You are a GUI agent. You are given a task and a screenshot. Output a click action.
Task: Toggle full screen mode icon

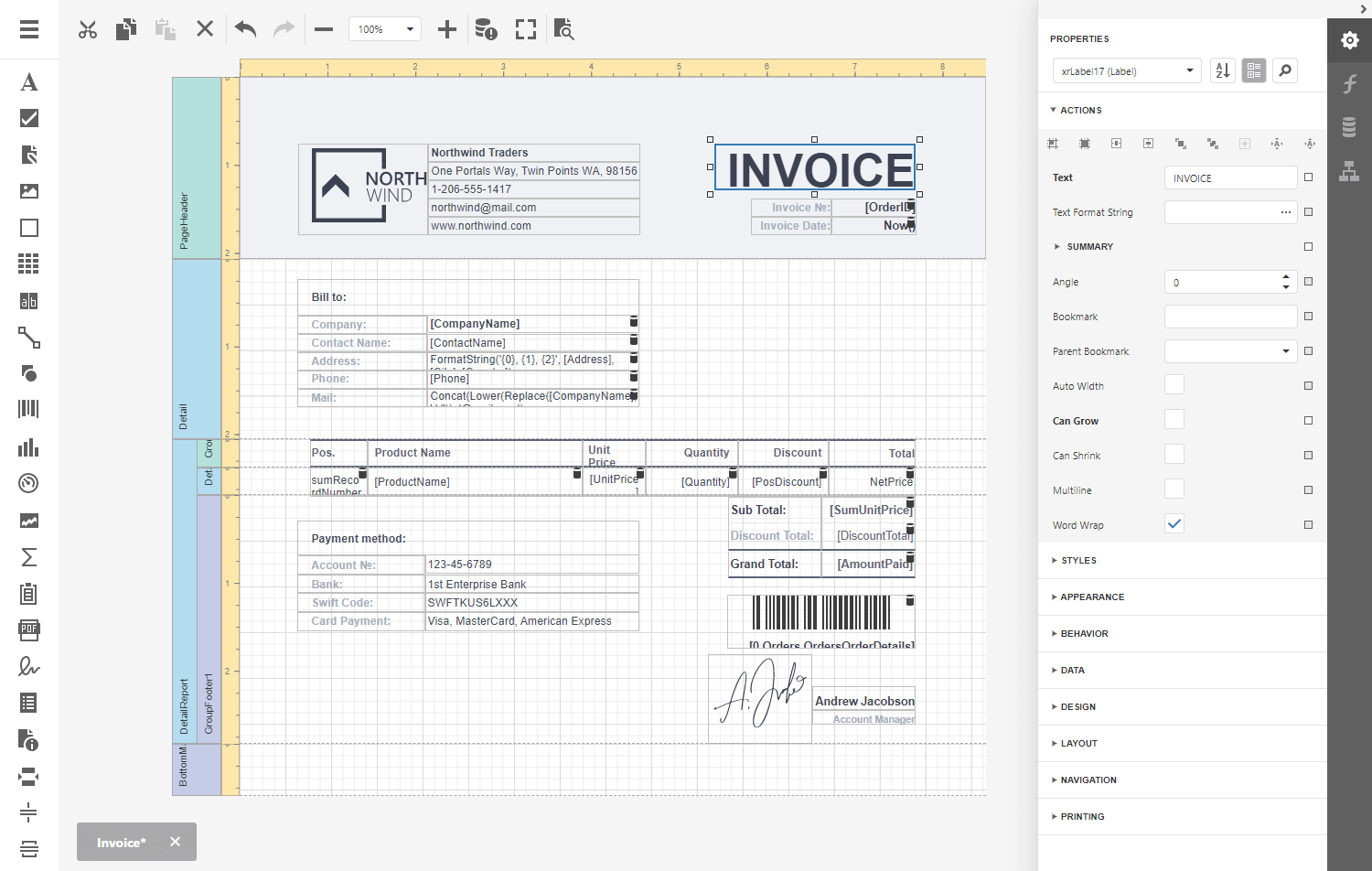[x=526, y=29]
